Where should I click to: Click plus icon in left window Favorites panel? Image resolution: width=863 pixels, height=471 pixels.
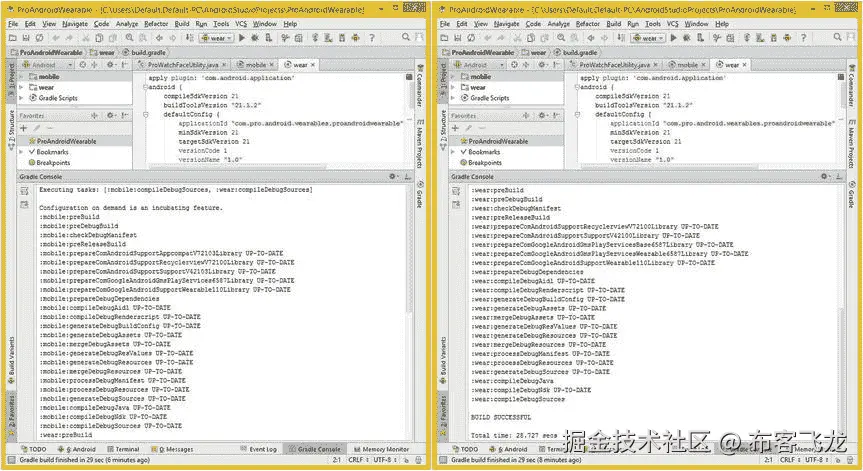(x=24, y=128)
